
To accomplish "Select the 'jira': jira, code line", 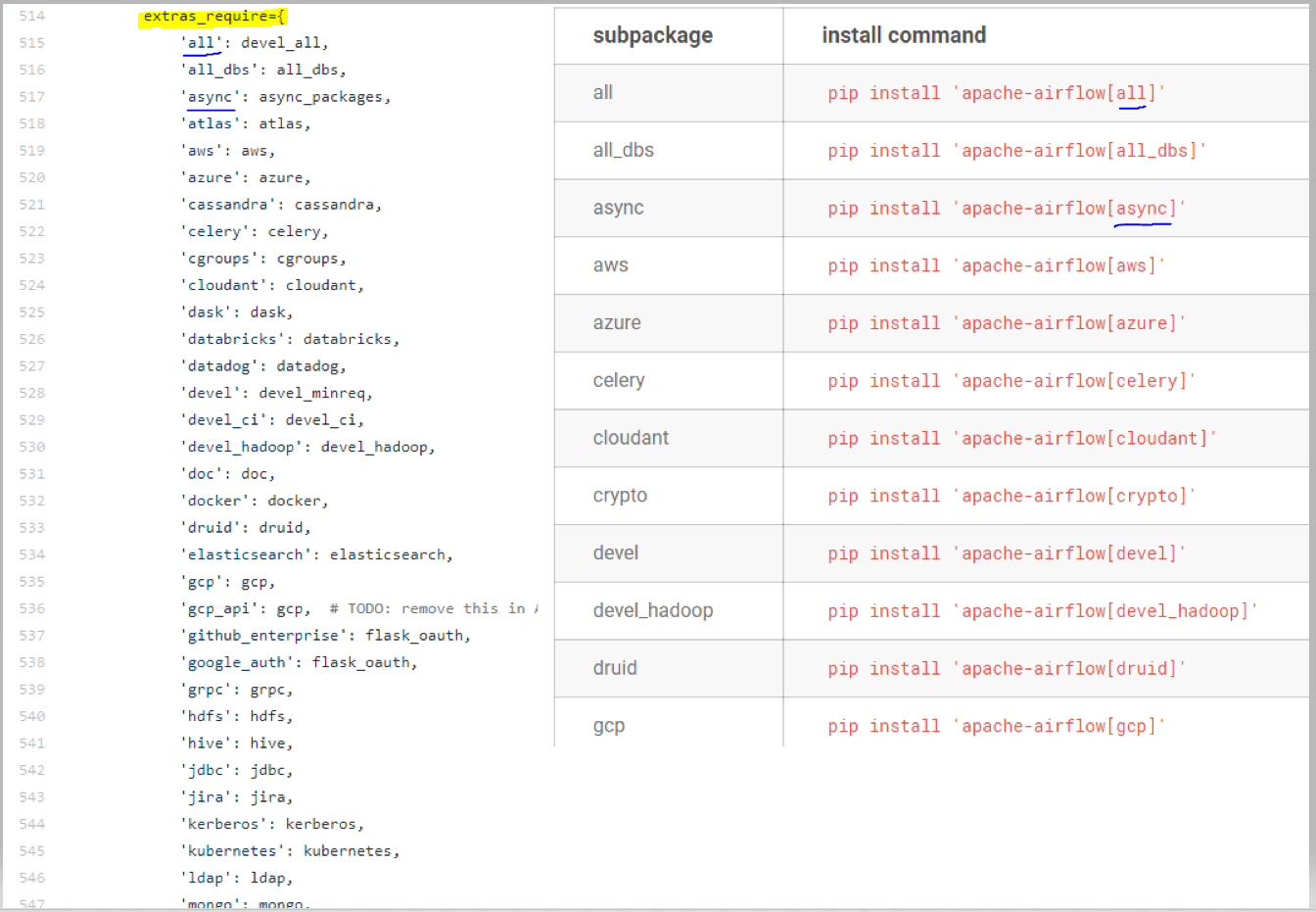I will coord(237,797).
